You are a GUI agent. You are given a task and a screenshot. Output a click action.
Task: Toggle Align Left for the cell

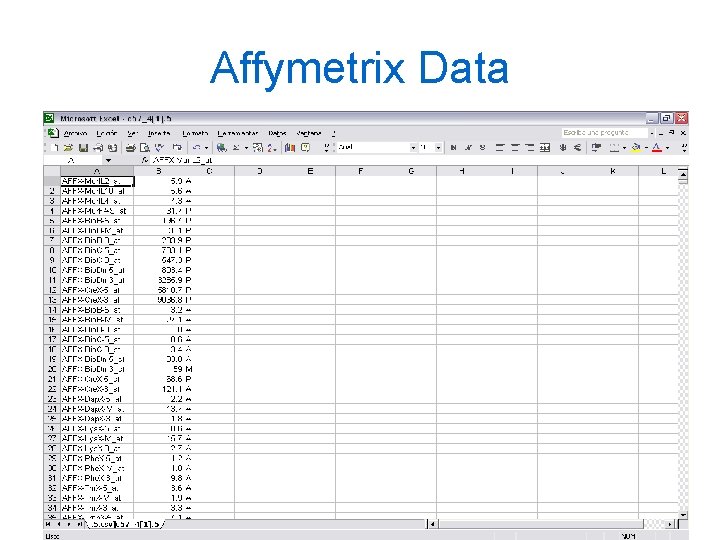pos(501,147)
